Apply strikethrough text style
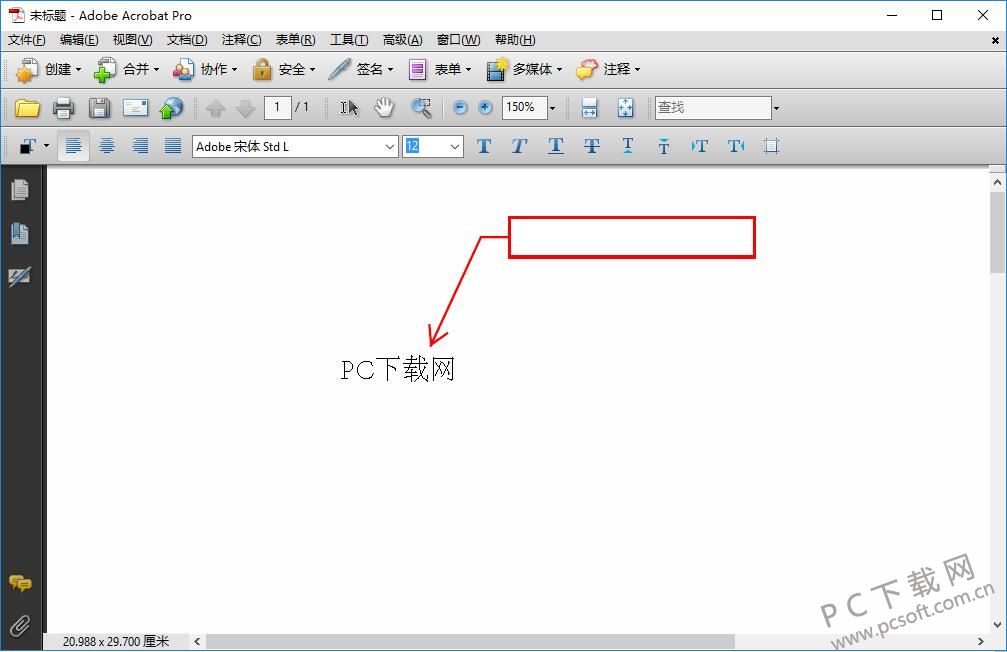The width and height of the screenshot is (1007, 652). [x=591, y=146]
